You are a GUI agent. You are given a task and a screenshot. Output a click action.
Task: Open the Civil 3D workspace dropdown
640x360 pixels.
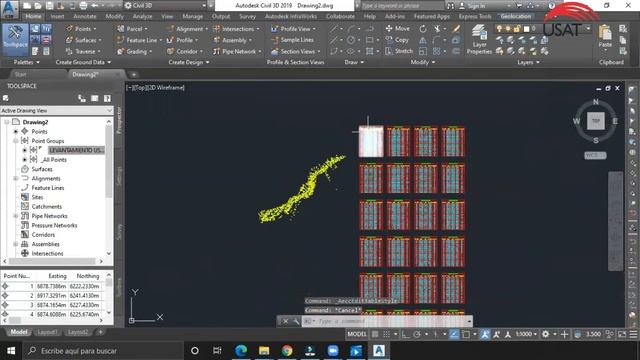pos(166,5)
